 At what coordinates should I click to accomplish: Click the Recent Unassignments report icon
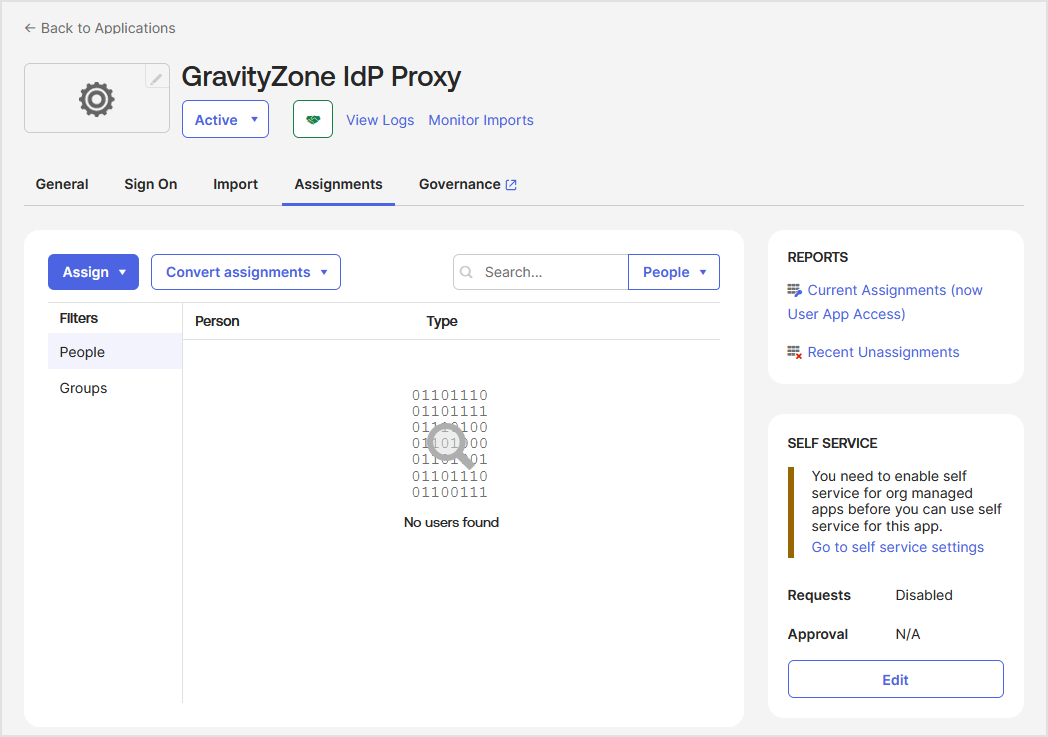(x=795, y=352)
